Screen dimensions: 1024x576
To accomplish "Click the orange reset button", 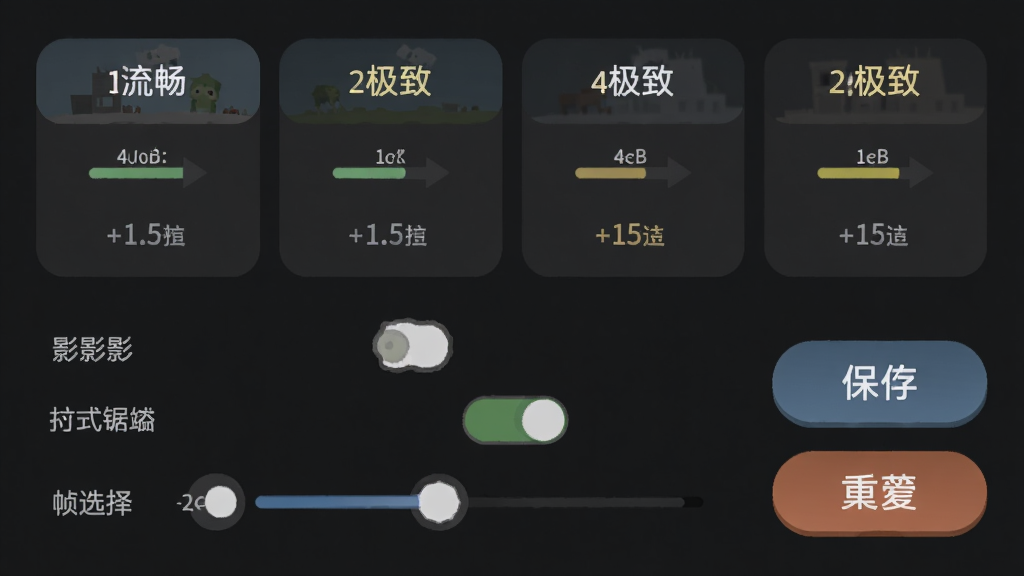I will [x=879, y=493].
